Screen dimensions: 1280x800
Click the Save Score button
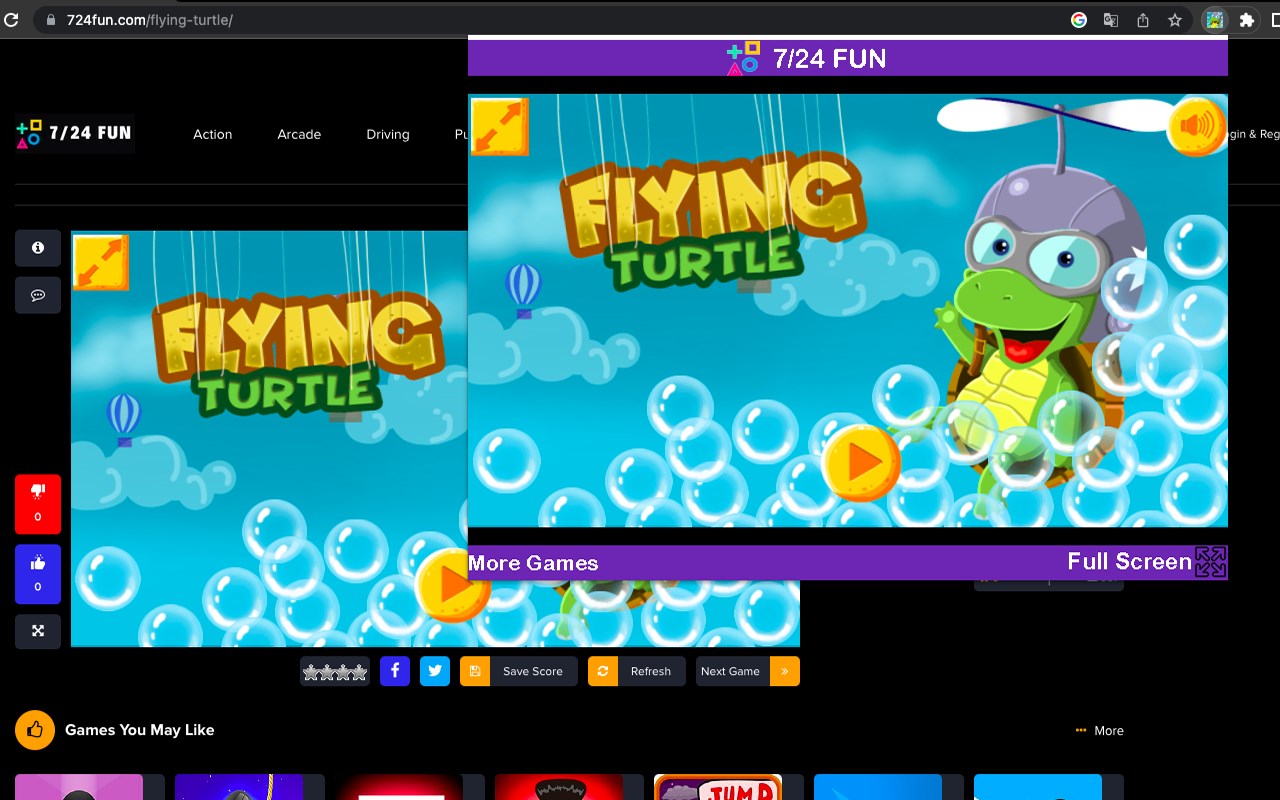[519, 671]
